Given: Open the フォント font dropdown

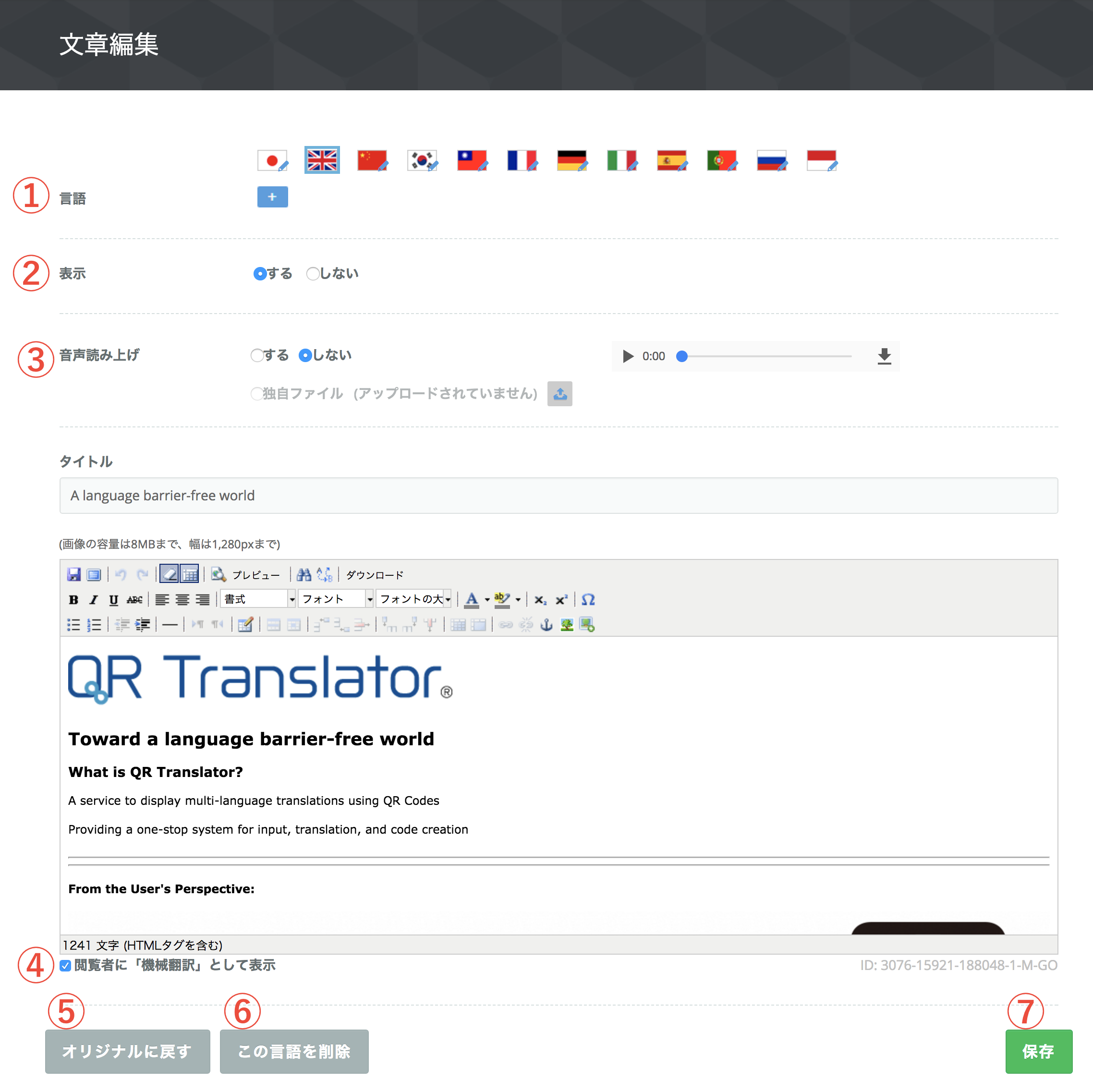Looking at the screenshot, I should point(336,599).
